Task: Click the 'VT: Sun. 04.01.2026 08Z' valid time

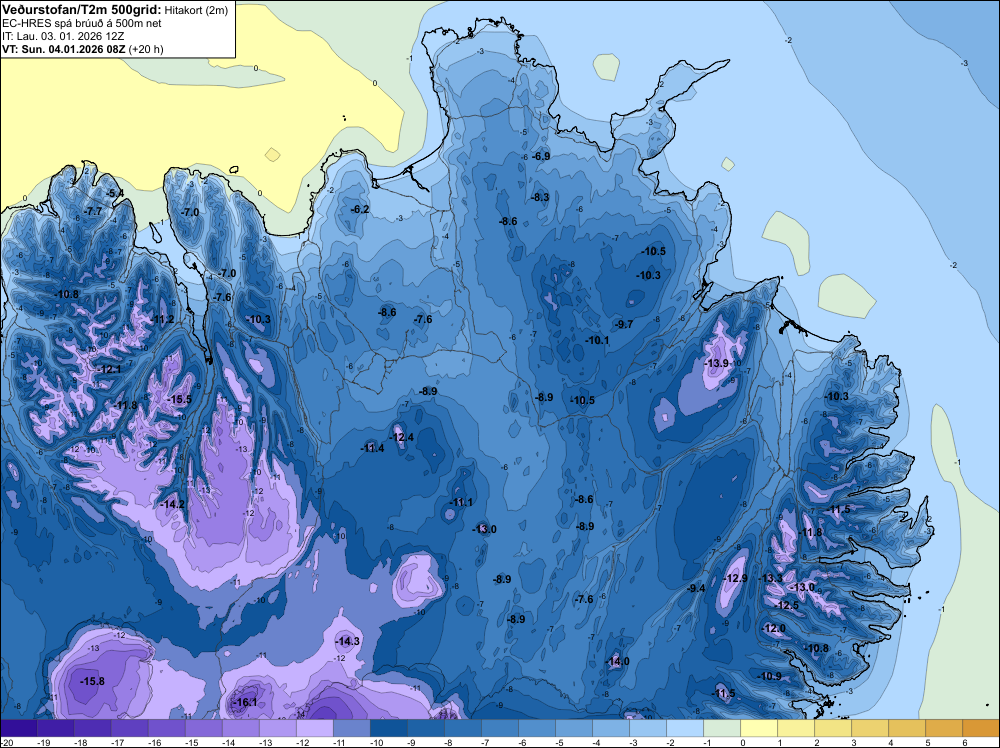Action: (x=64, y=49)
